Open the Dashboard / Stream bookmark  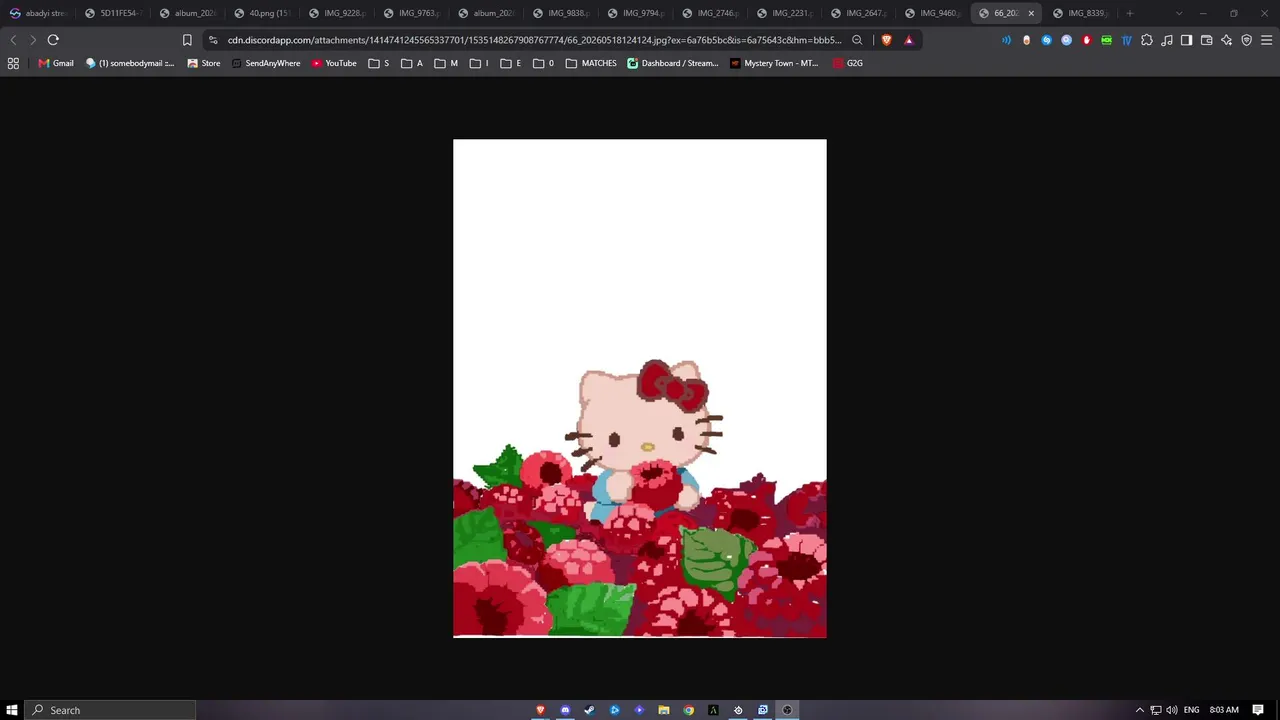point(673,63)
